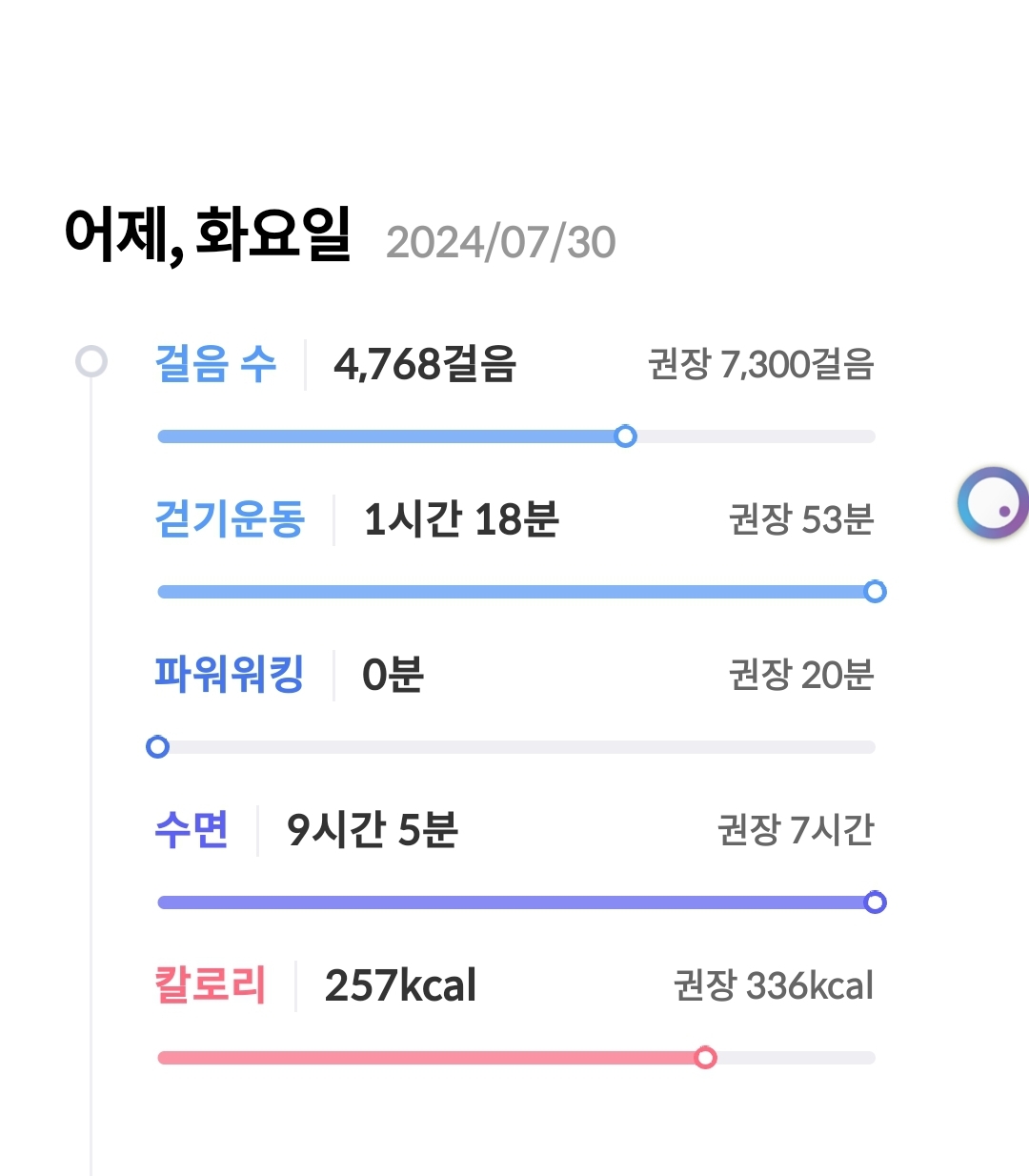Click the 걷기운동 progress bar handle
Screen dimensions: 1029x1176
pos(875,592)
